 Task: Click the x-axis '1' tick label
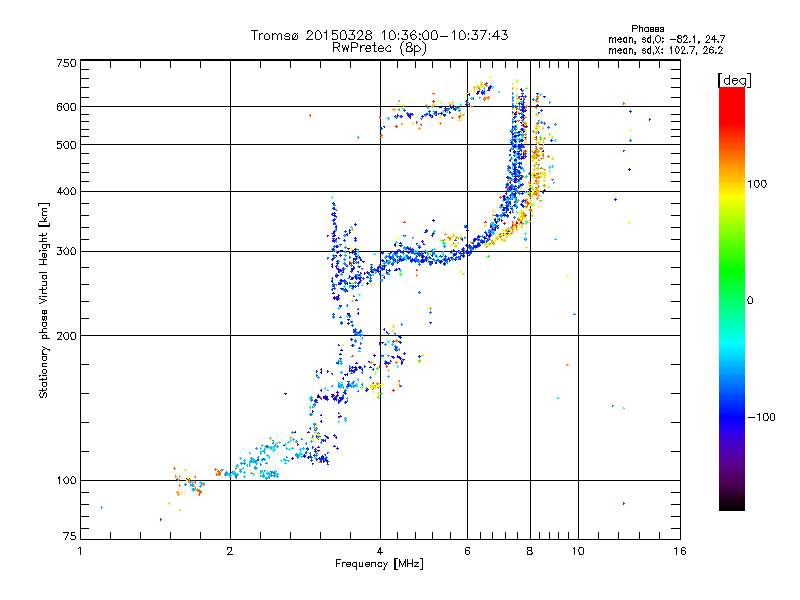click(x=80, y=551)
